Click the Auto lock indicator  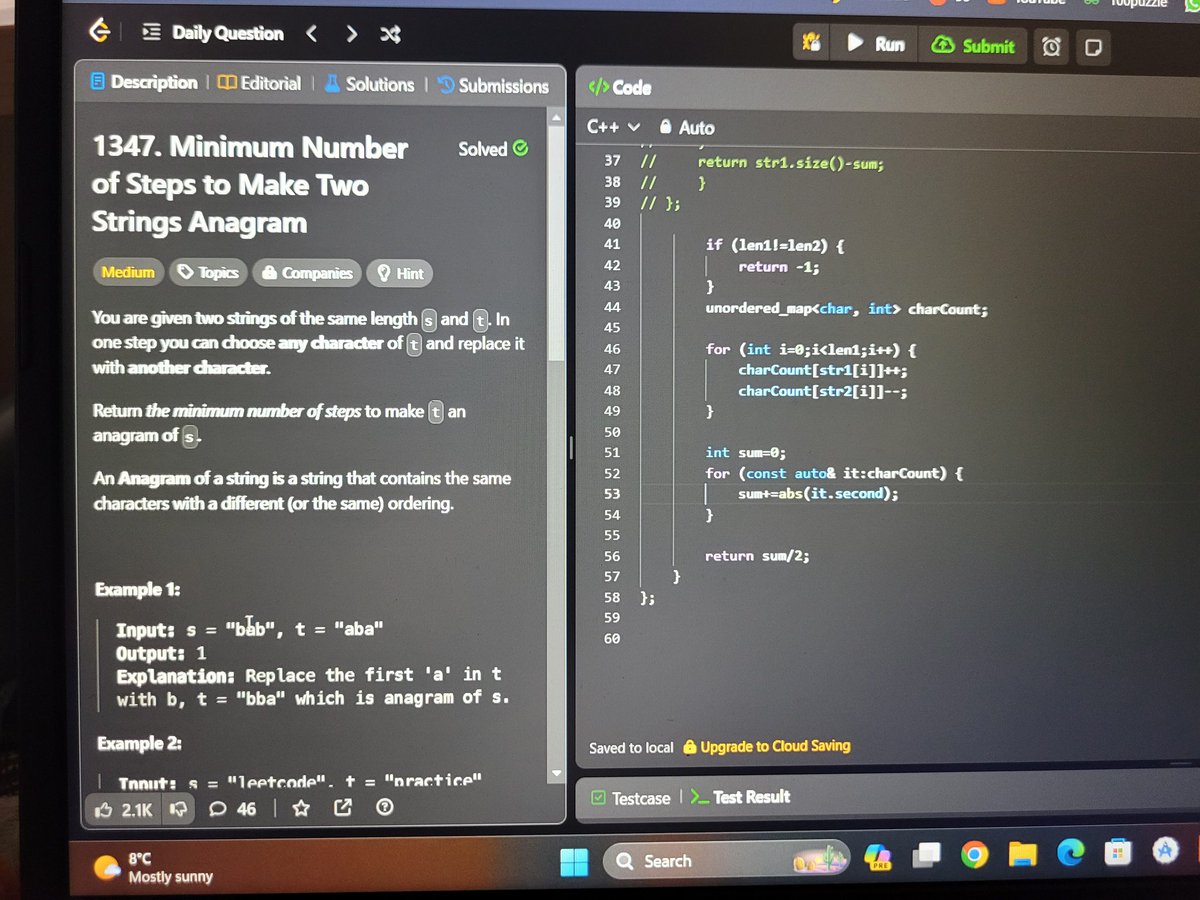click(x=687, y=127)
